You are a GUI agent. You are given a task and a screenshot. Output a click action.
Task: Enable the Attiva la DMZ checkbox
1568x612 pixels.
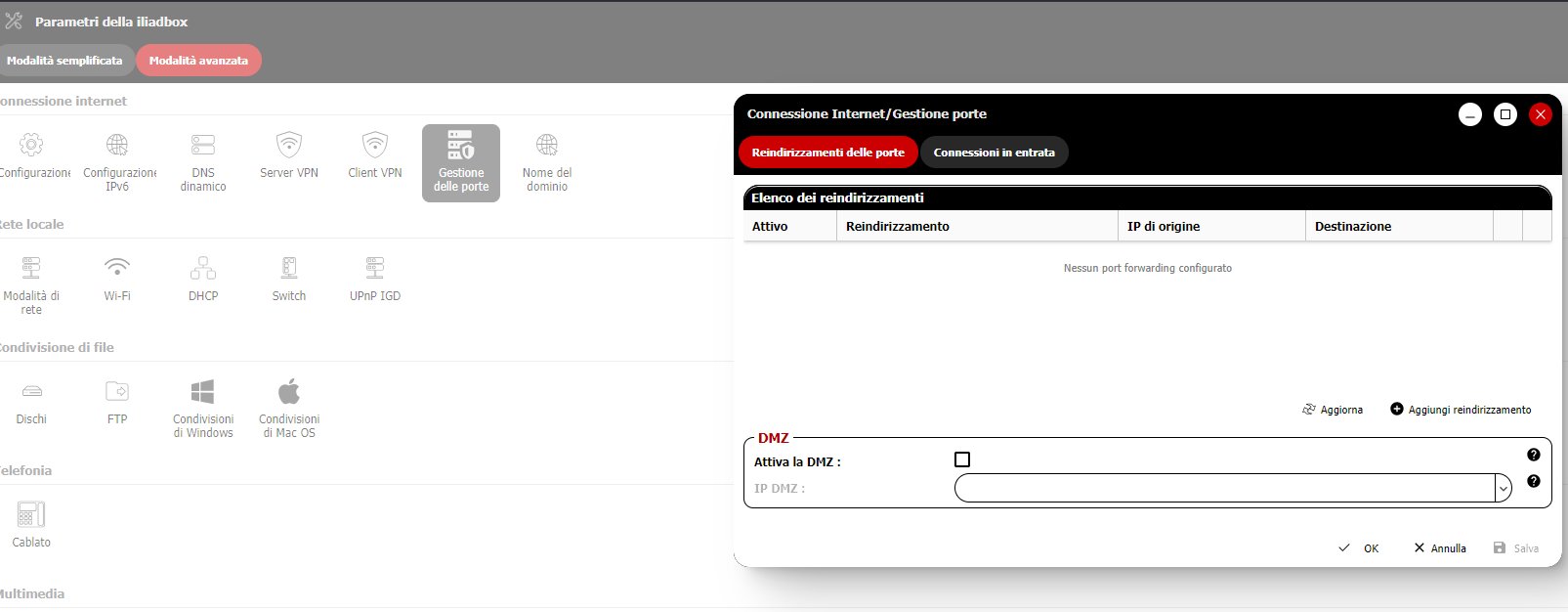point(962,459)
